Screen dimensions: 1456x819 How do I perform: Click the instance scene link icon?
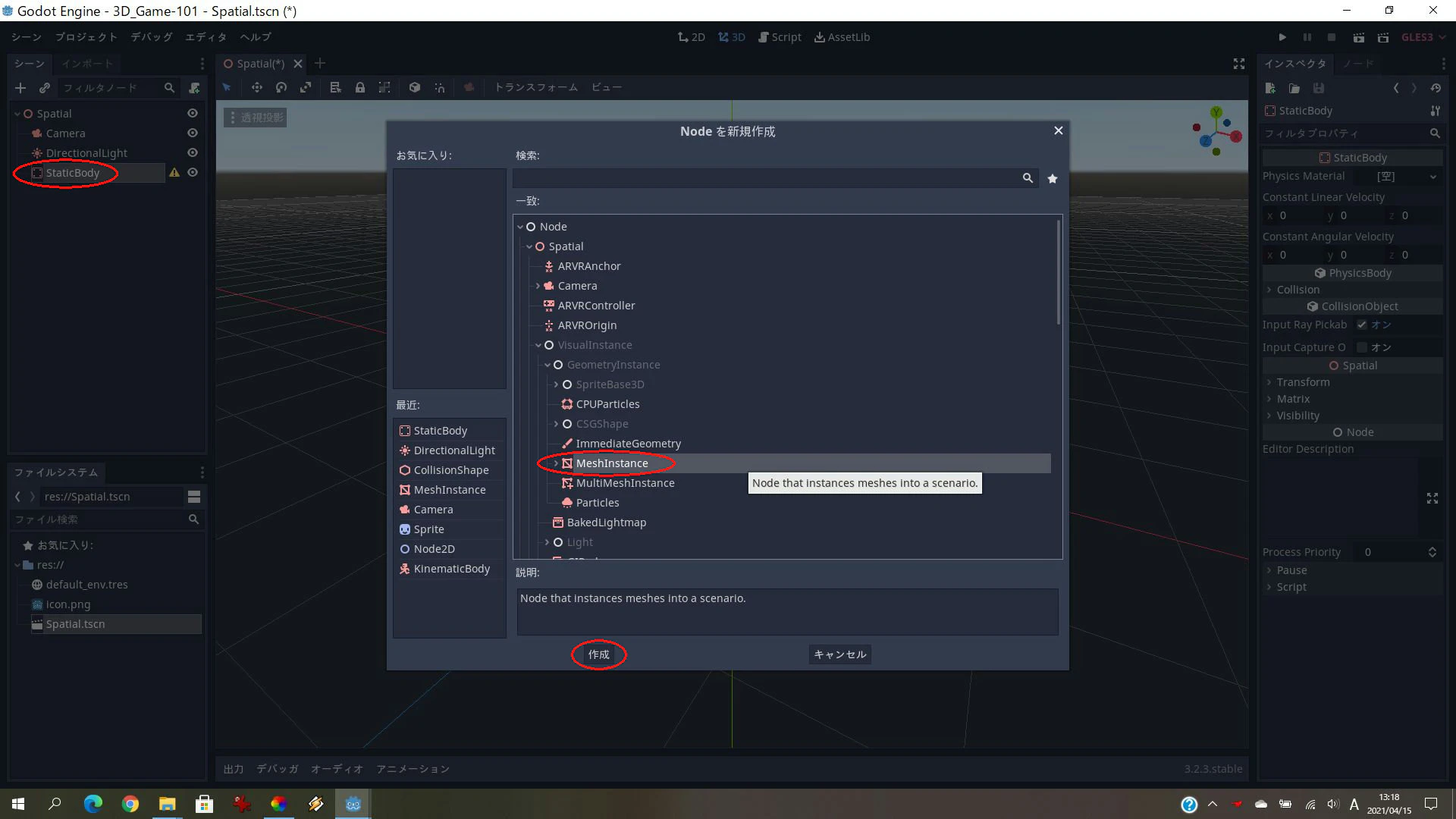(x=45, y=88)
